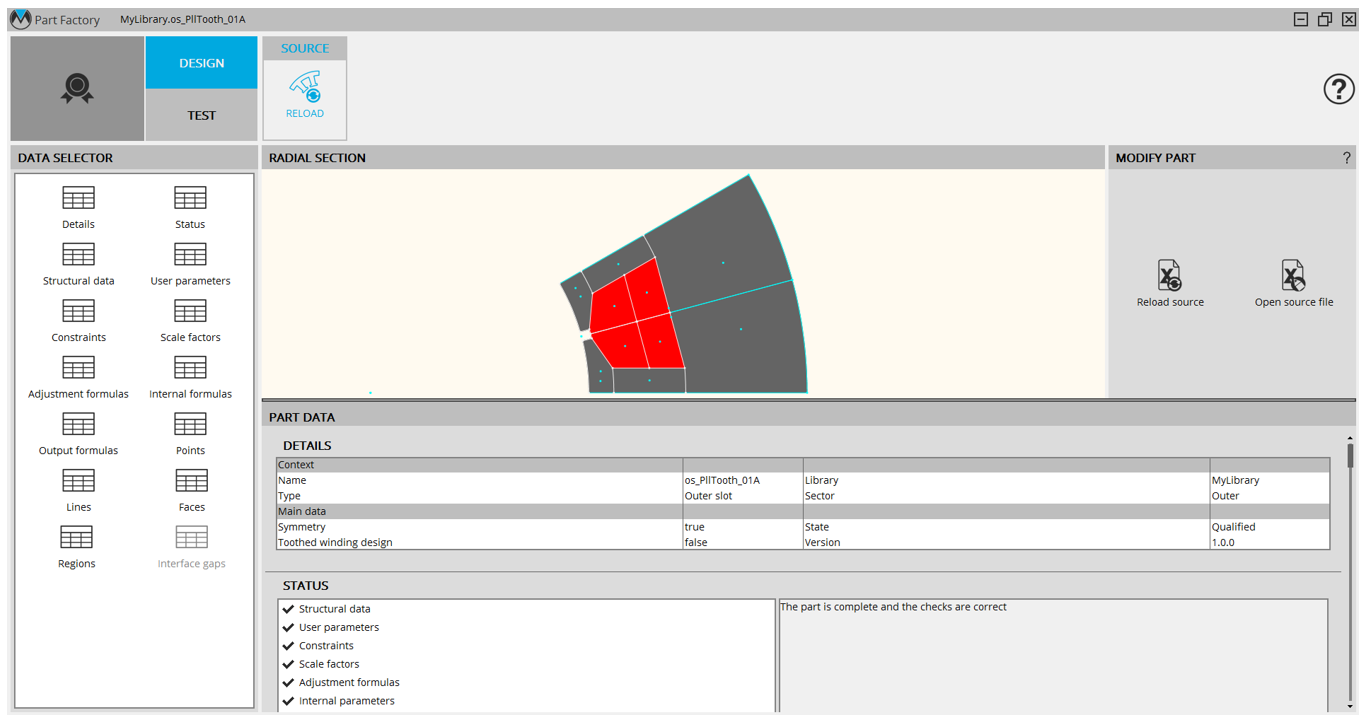Select the Status table icon
The width and height of the screenshot is (1365, 720).
pos(190,198)
